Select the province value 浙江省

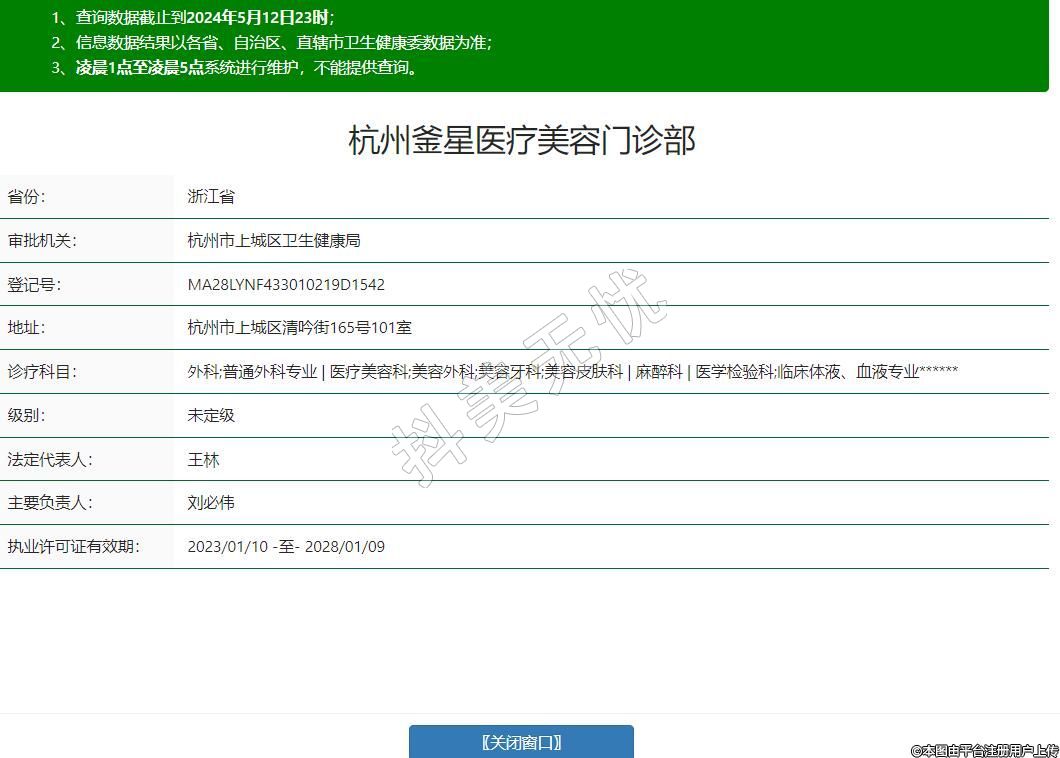pos(211,197)
